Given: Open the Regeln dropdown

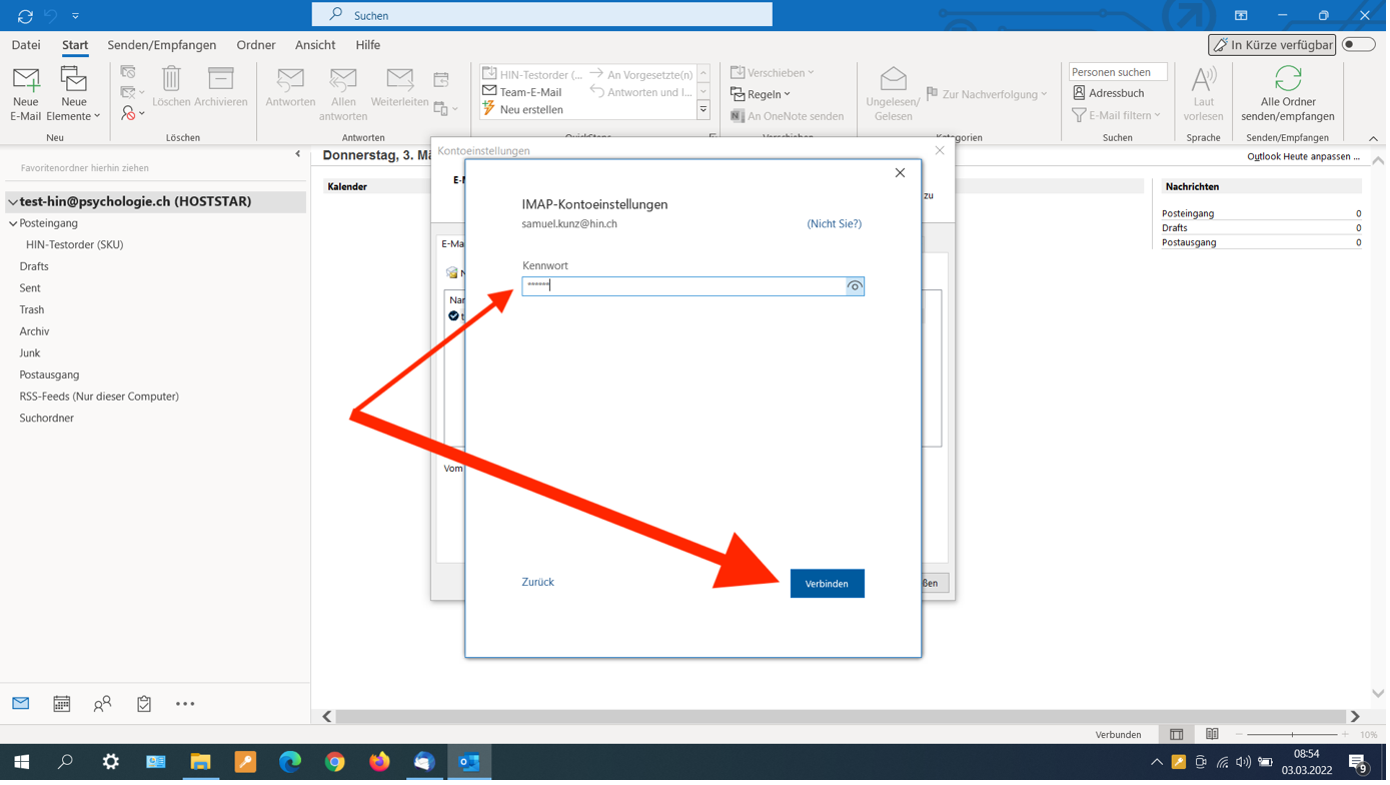Looking at the screenshot, I should 760,94.
